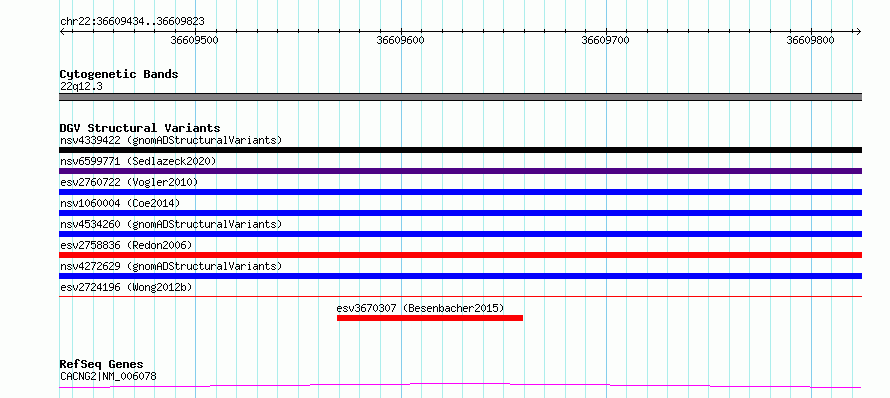Click nsv6599771 (Sedlazeck2020) label

(x=138, y=161)
